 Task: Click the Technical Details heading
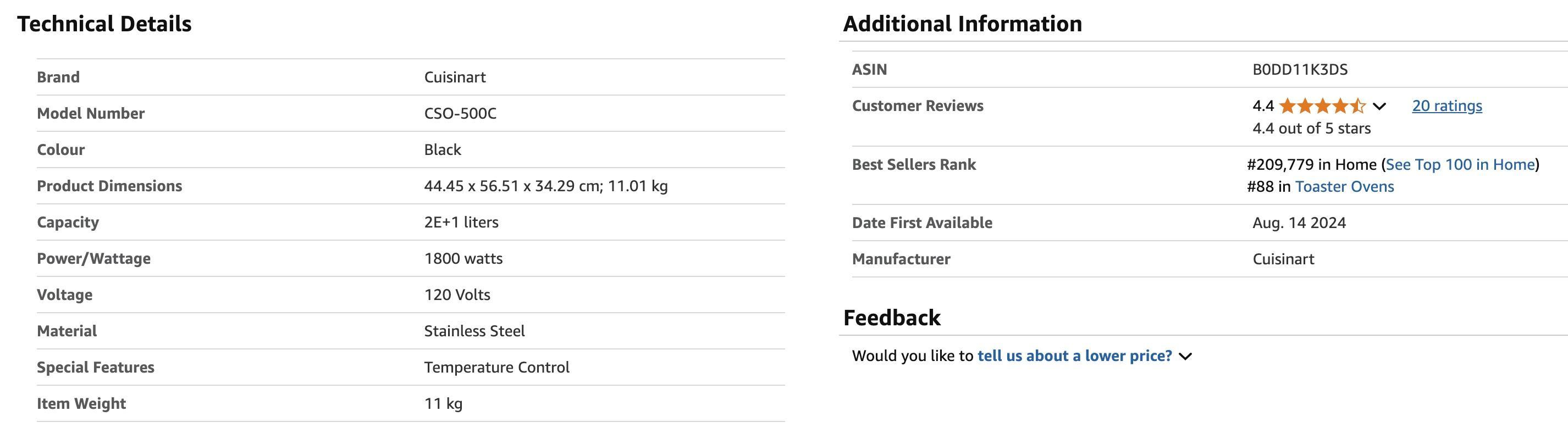click(104, 24)
